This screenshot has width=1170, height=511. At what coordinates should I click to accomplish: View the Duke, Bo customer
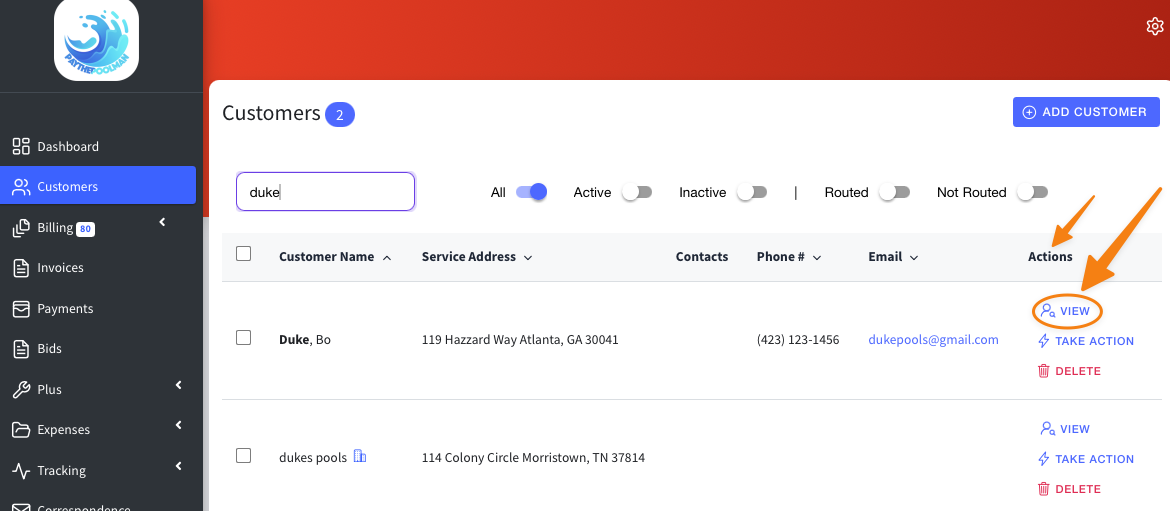point(1066,311)
